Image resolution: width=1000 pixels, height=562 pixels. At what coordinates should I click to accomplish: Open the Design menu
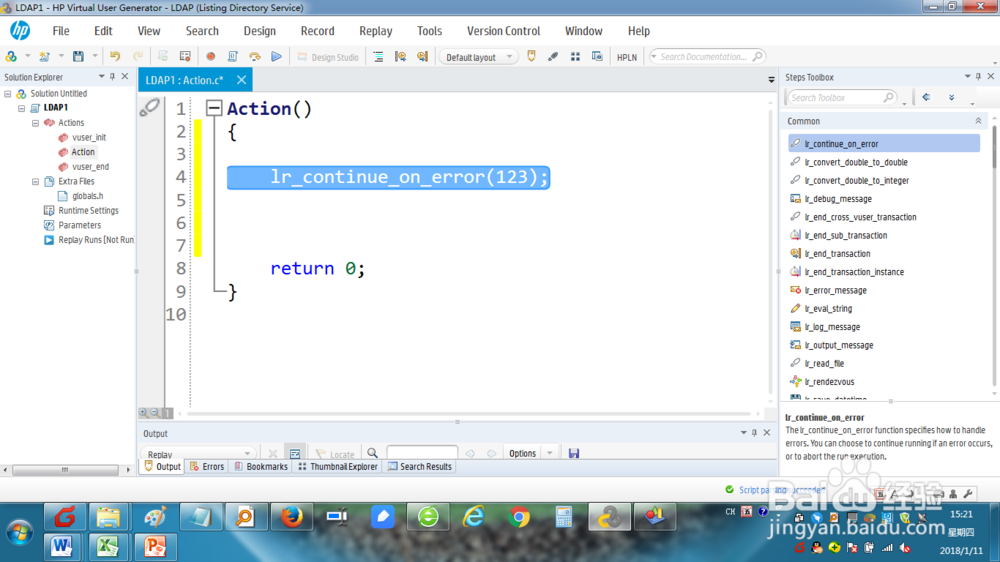(260, 31)
